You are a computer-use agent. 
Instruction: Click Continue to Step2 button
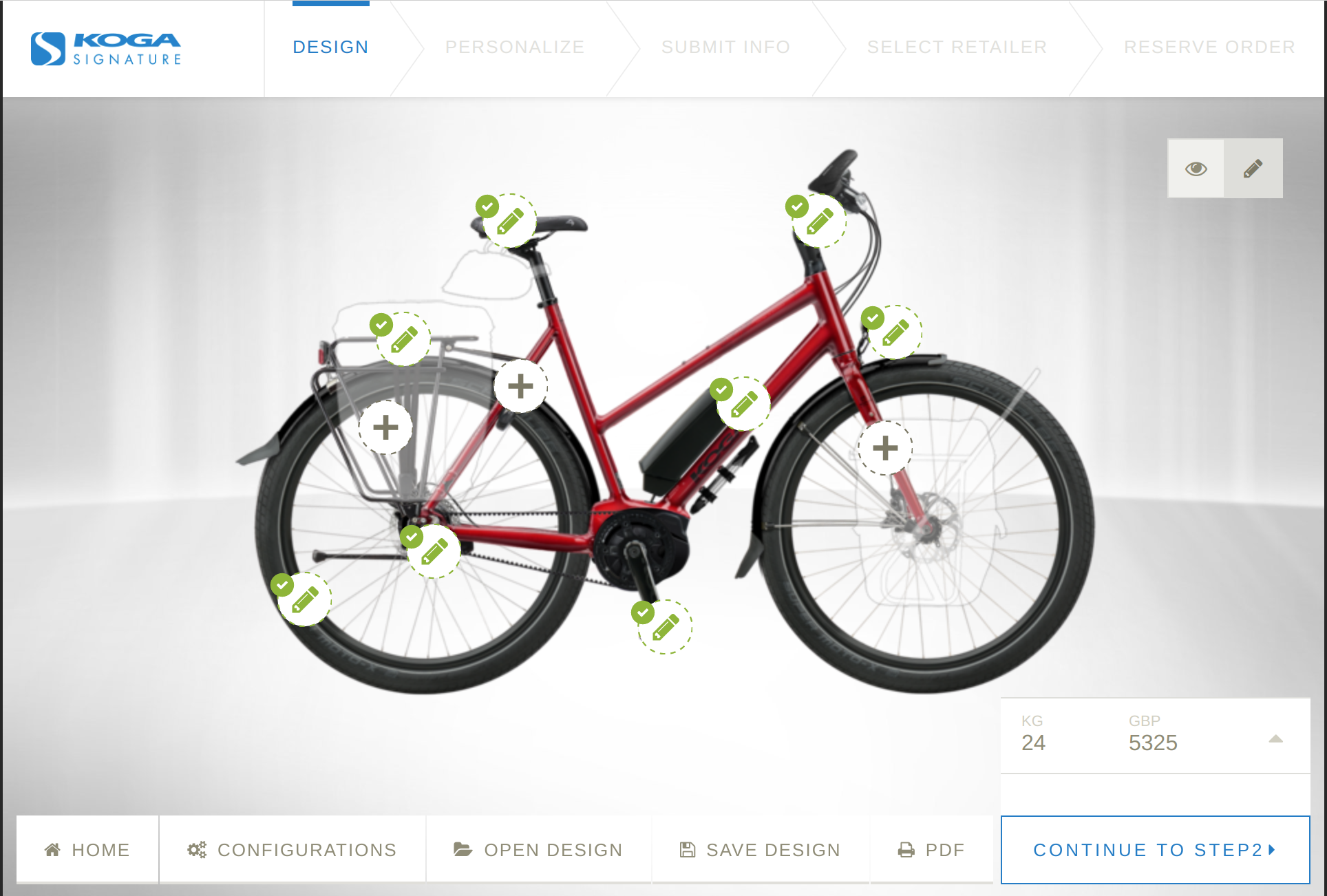coord(1156,850)
